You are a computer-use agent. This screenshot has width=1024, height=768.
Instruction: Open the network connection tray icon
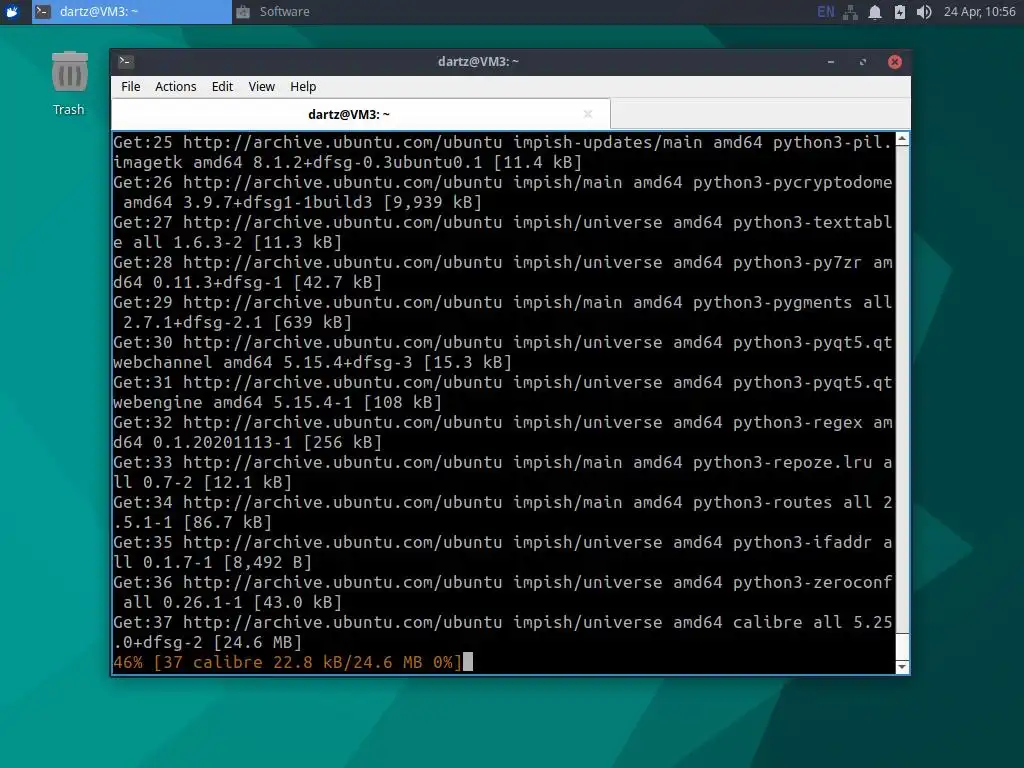[x=850, y=12]
